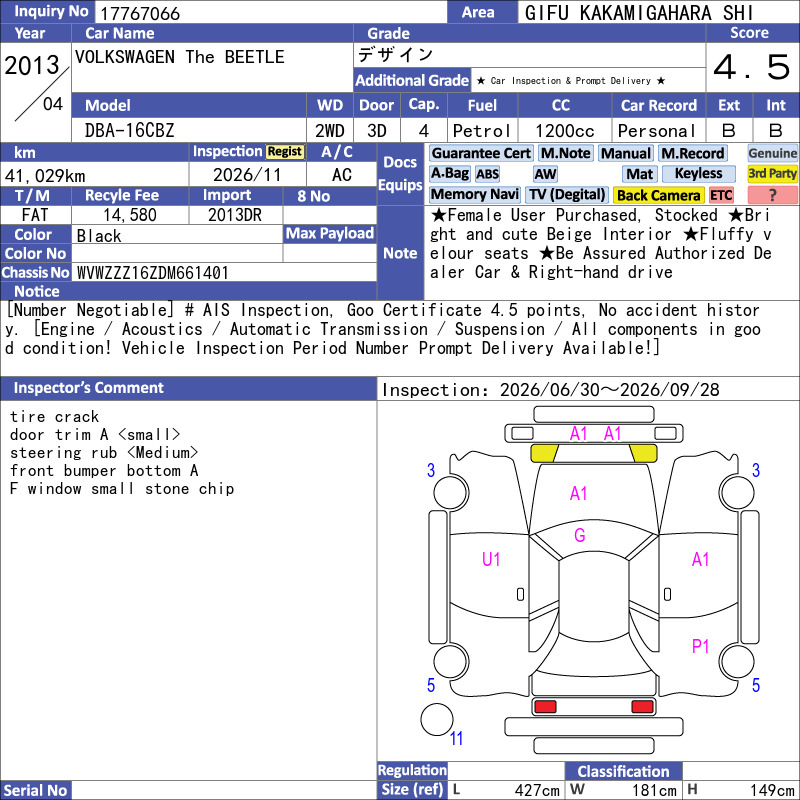Click the U1 mark on left door

point(491,560)
